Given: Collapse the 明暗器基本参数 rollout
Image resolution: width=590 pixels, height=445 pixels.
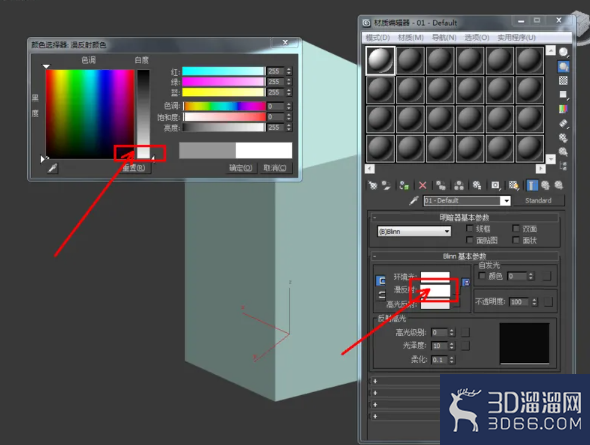Looking at the screenshot, I should (464, 217).
